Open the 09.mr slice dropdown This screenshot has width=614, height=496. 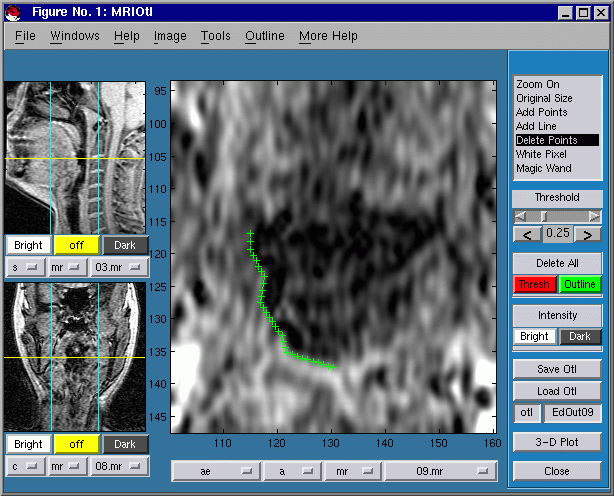point(441,471)
